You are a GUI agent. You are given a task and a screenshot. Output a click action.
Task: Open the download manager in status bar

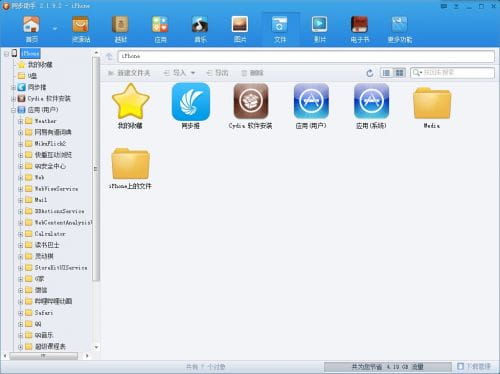point(474,367)
